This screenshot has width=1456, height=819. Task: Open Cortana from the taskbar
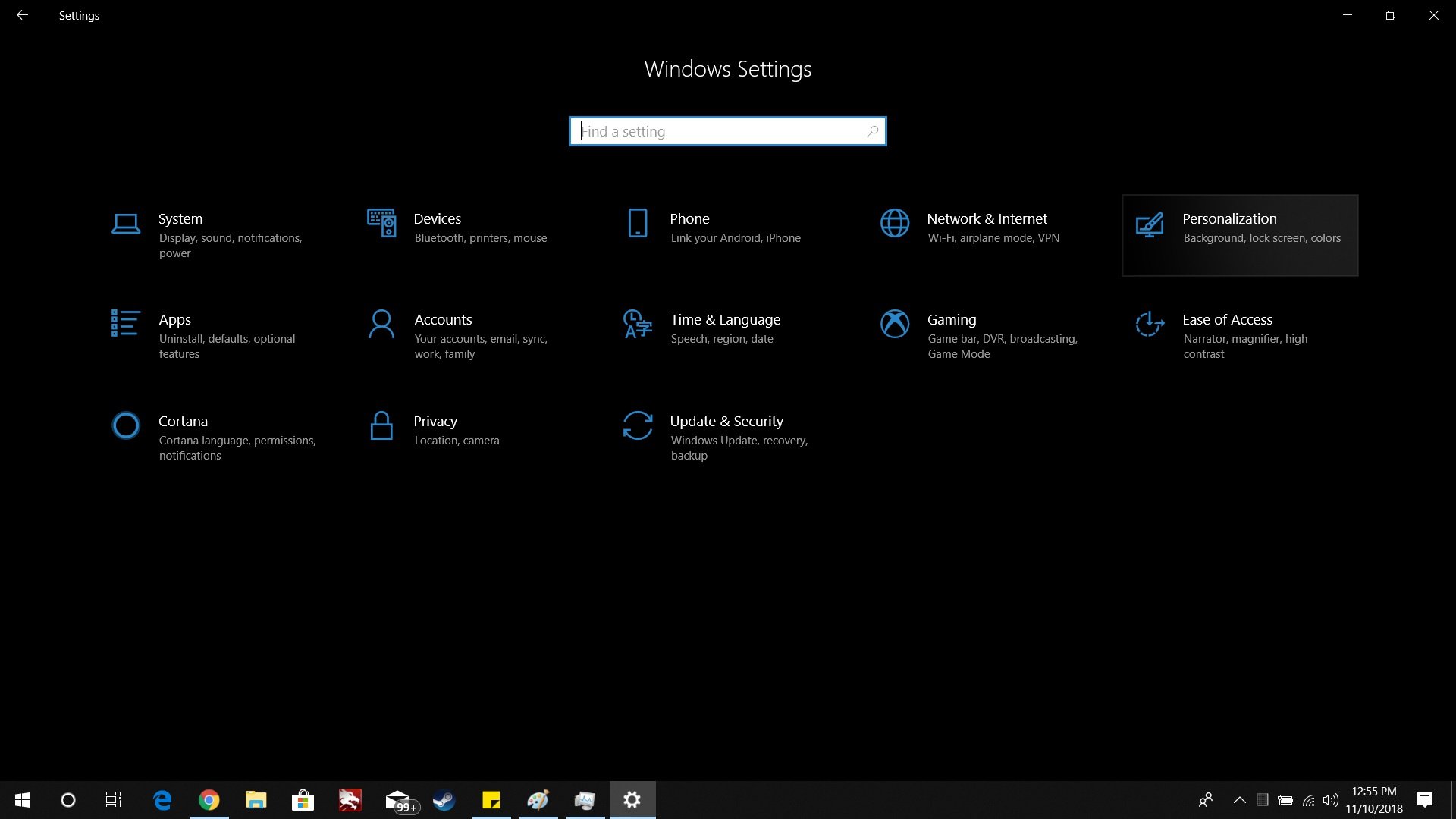68,800
